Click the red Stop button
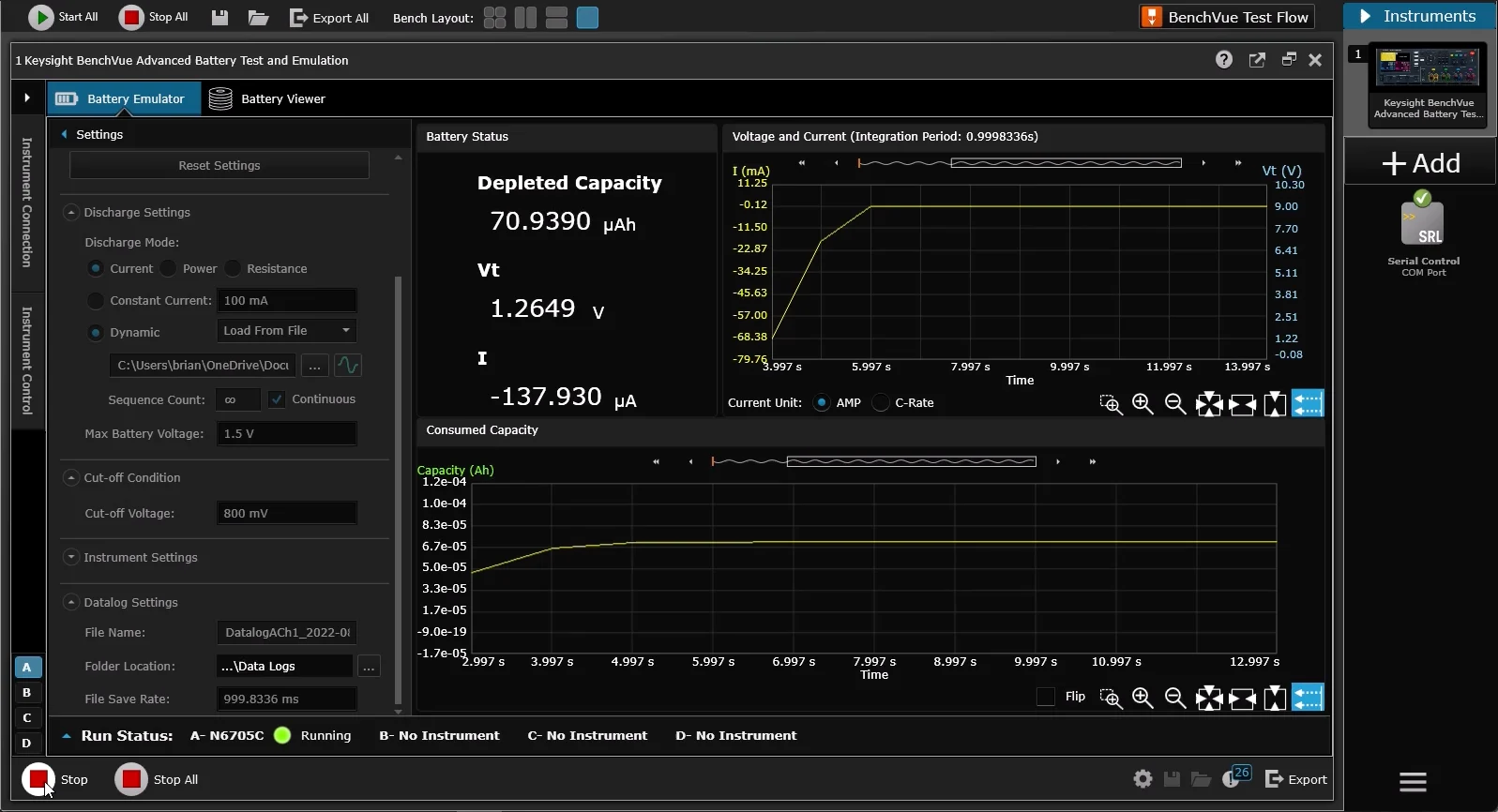The image size is (1498, 812). coord(38,779)
